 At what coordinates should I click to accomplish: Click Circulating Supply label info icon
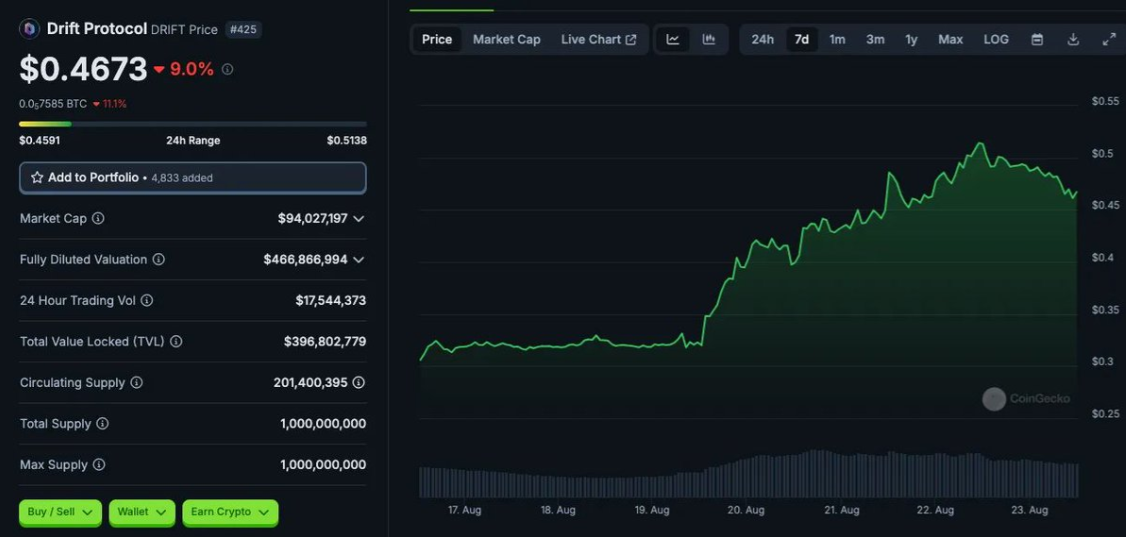click(x=136, y=383)
